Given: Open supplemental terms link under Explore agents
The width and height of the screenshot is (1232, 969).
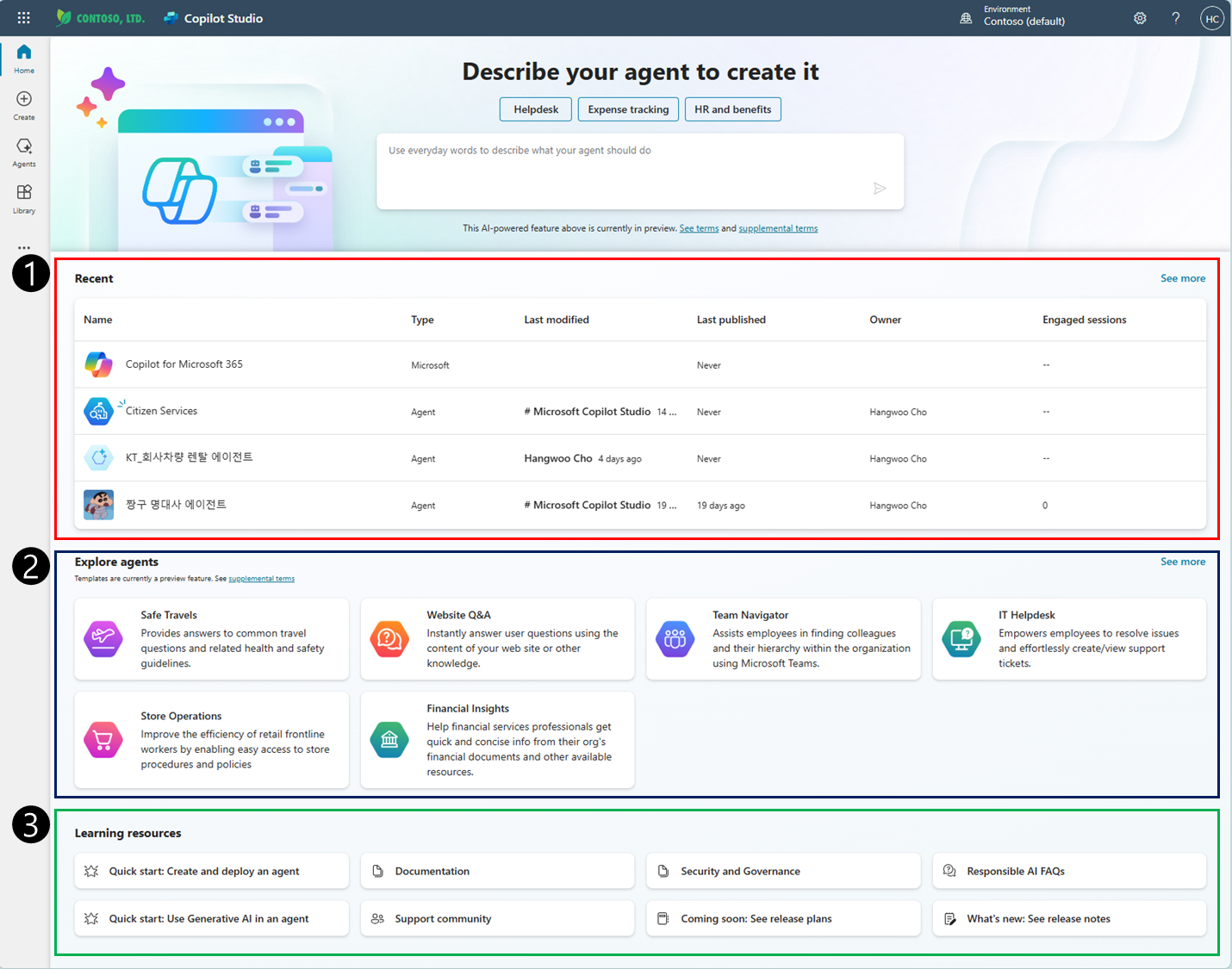Looking at the screenshot, I should click(x=261, y=579).
